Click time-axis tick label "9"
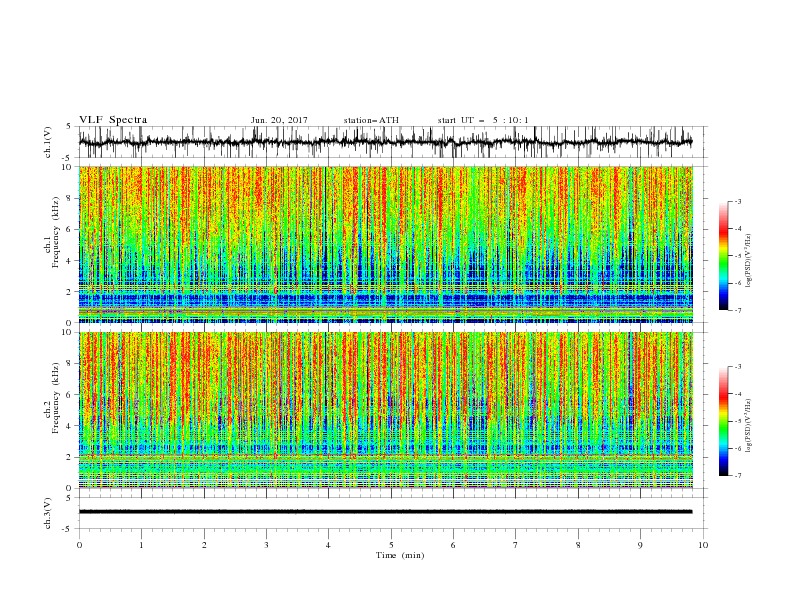 click(640, 545)
